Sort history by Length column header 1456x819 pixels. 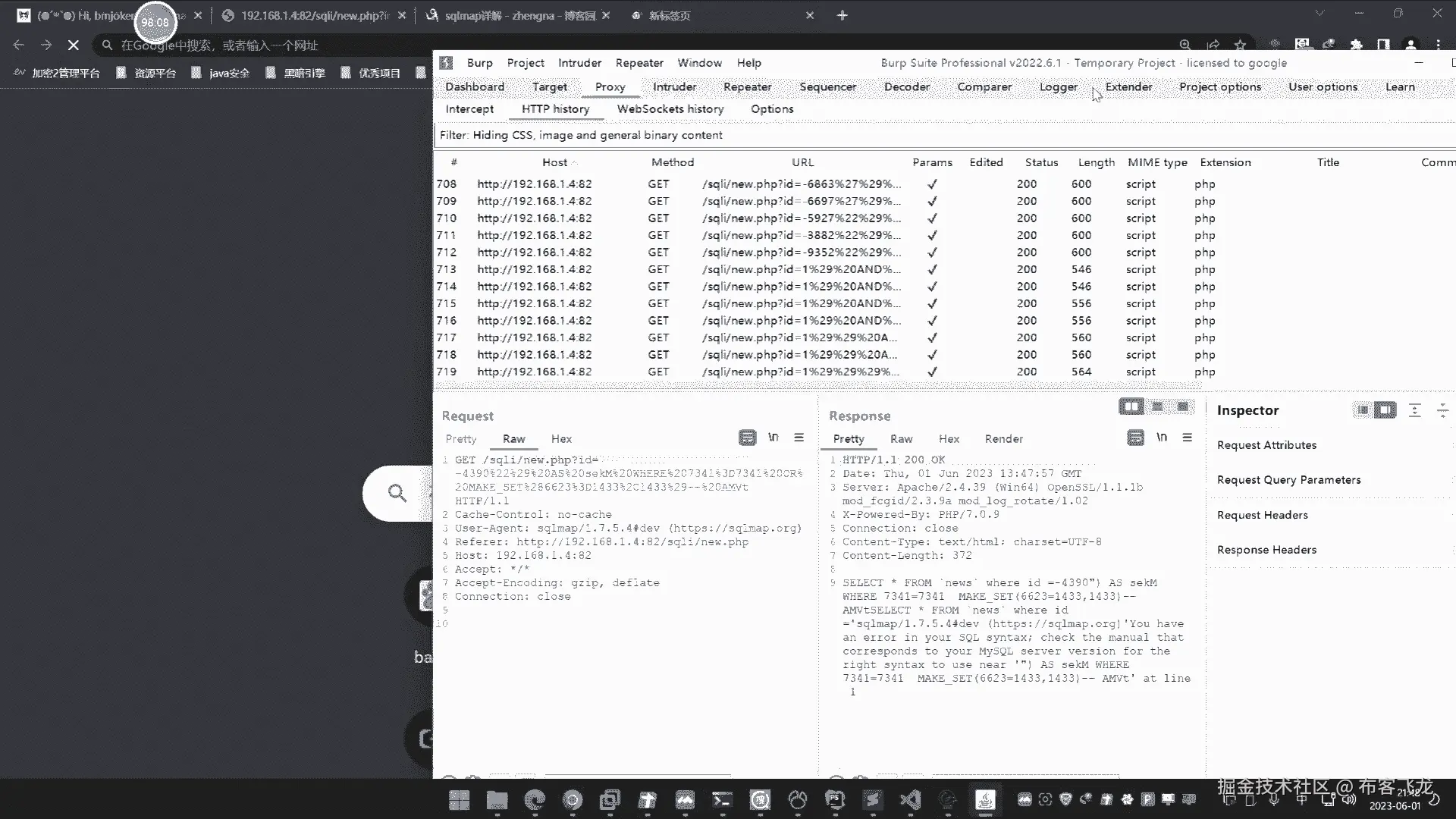pos(1096,162)
